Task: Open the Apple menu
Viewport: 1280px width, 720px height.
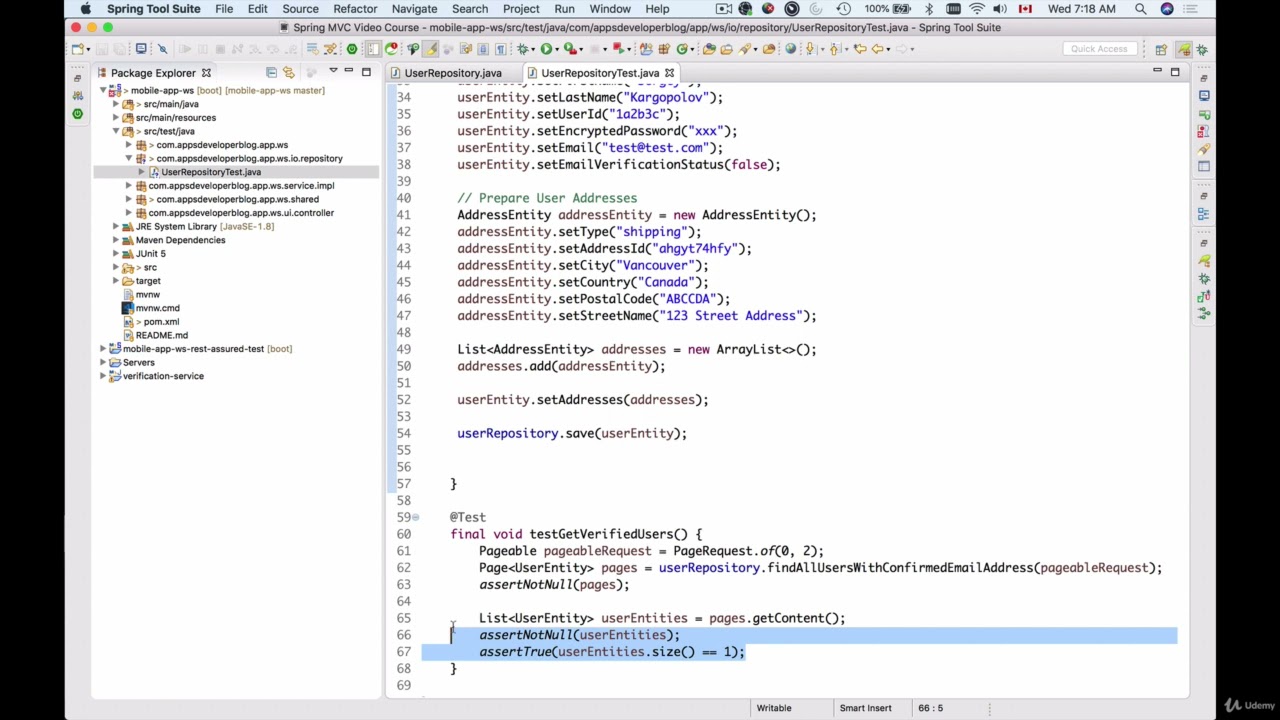Action: 85,9
